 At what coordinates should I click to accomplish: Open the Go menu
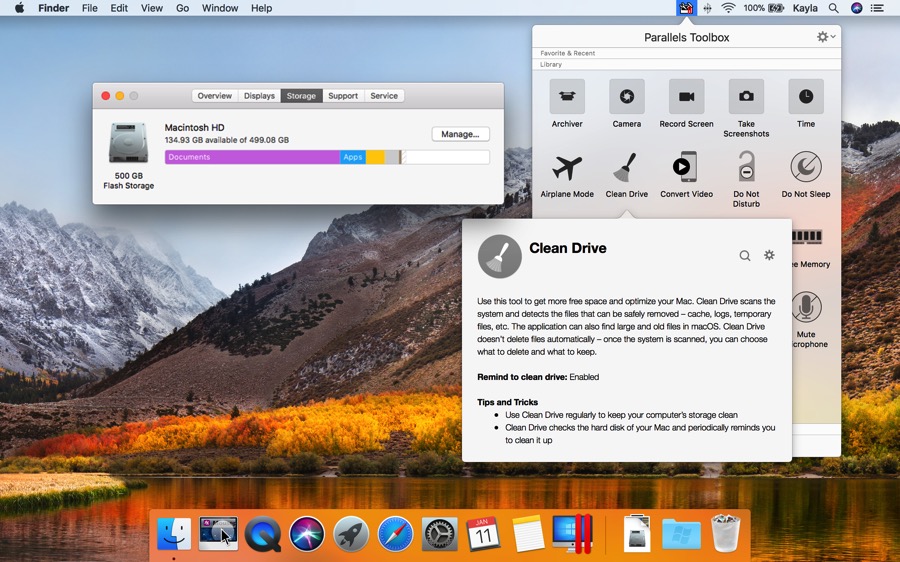point(183,8)
